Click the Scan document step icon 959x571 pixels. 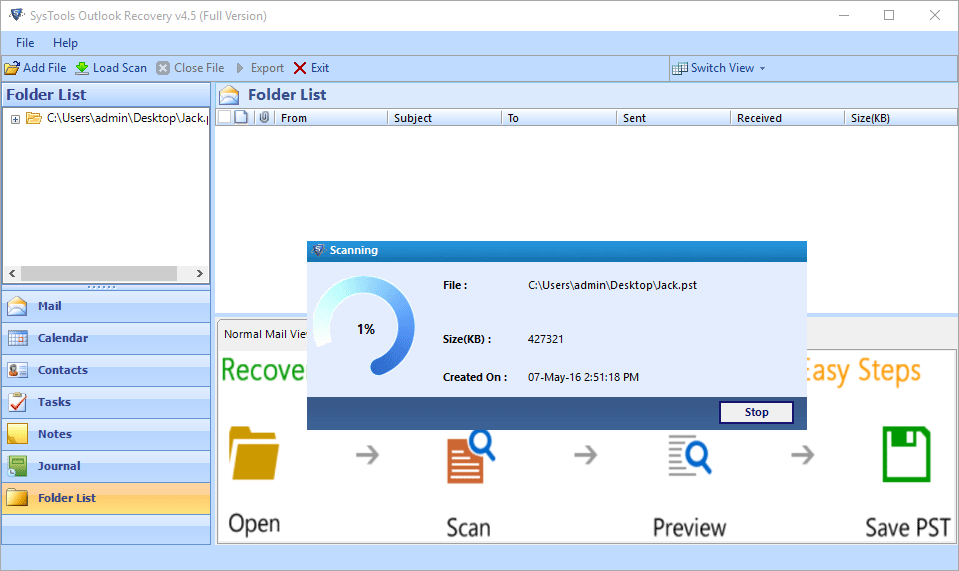pyautogui.click(x=470, y=456)
